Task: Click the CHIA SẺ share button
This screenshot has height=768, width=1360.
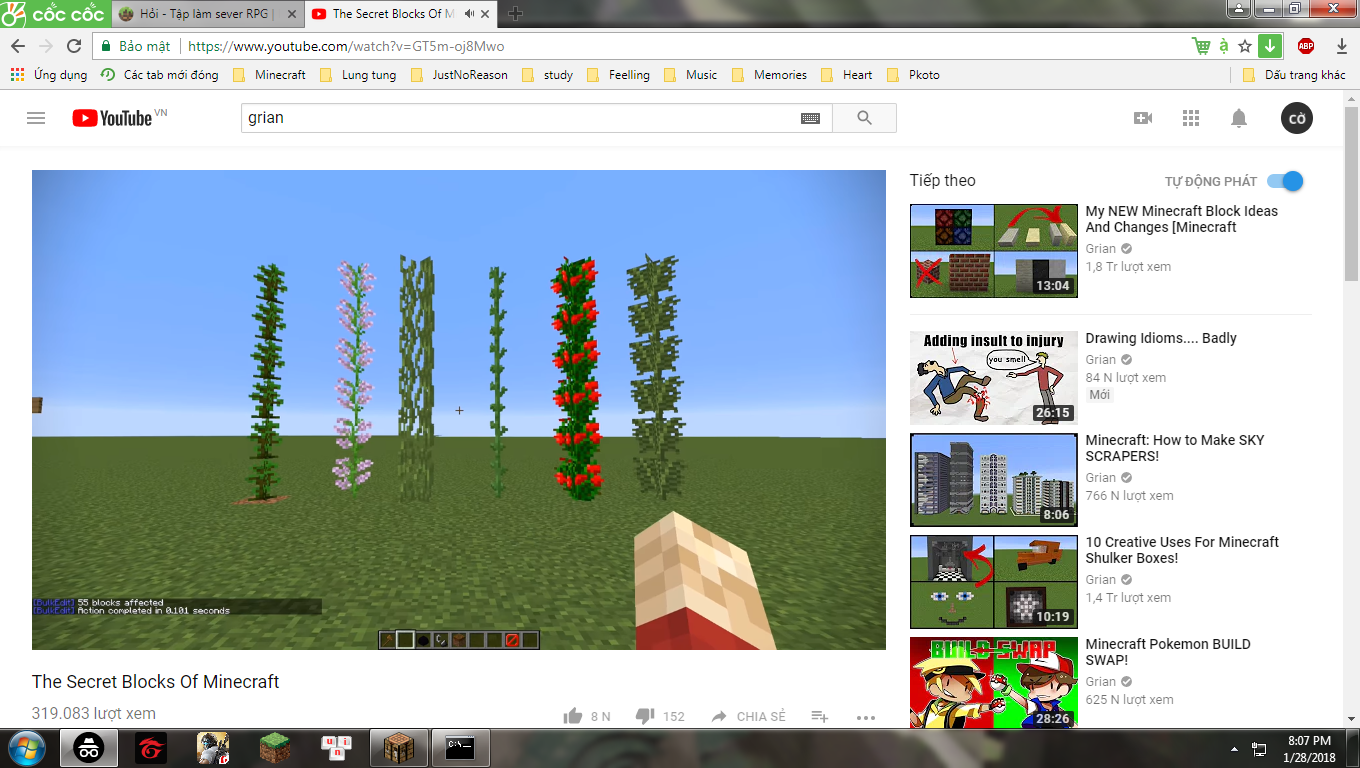Action: point(748,716)
